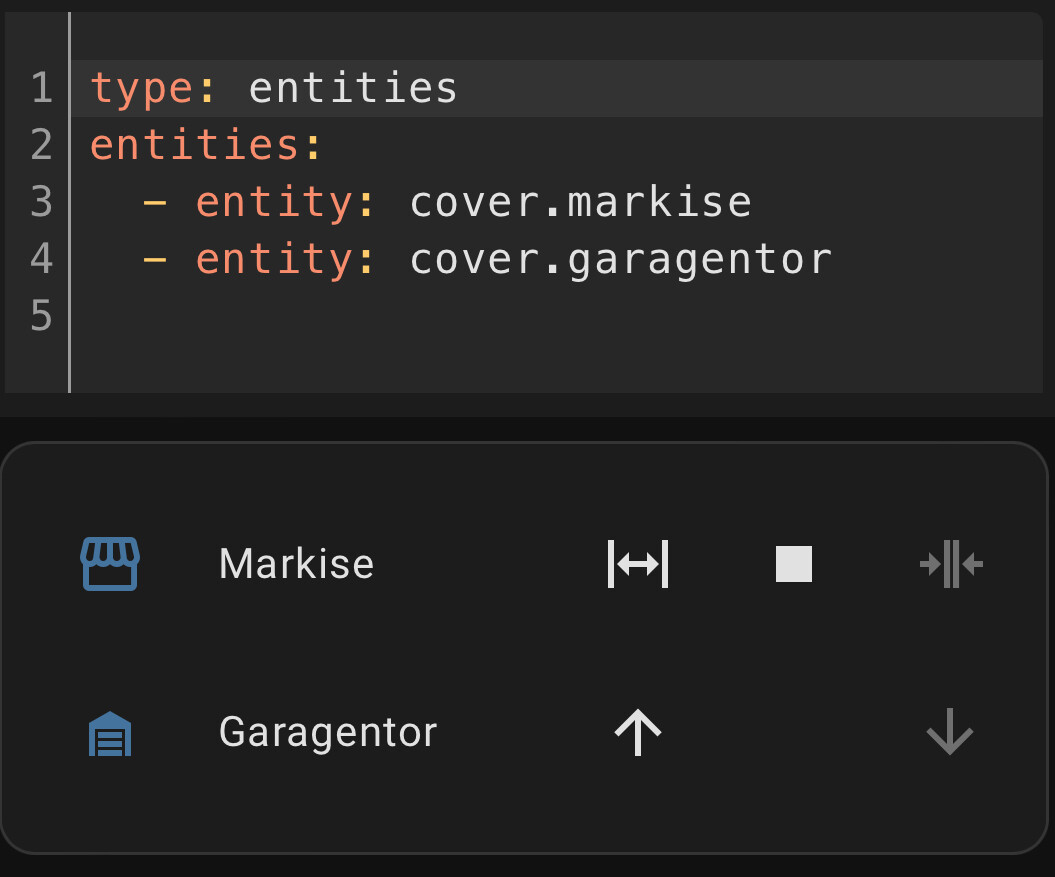Click the 'entities' value after type
This screenshot has width=1055, height=877.
(x=353, y=89)
